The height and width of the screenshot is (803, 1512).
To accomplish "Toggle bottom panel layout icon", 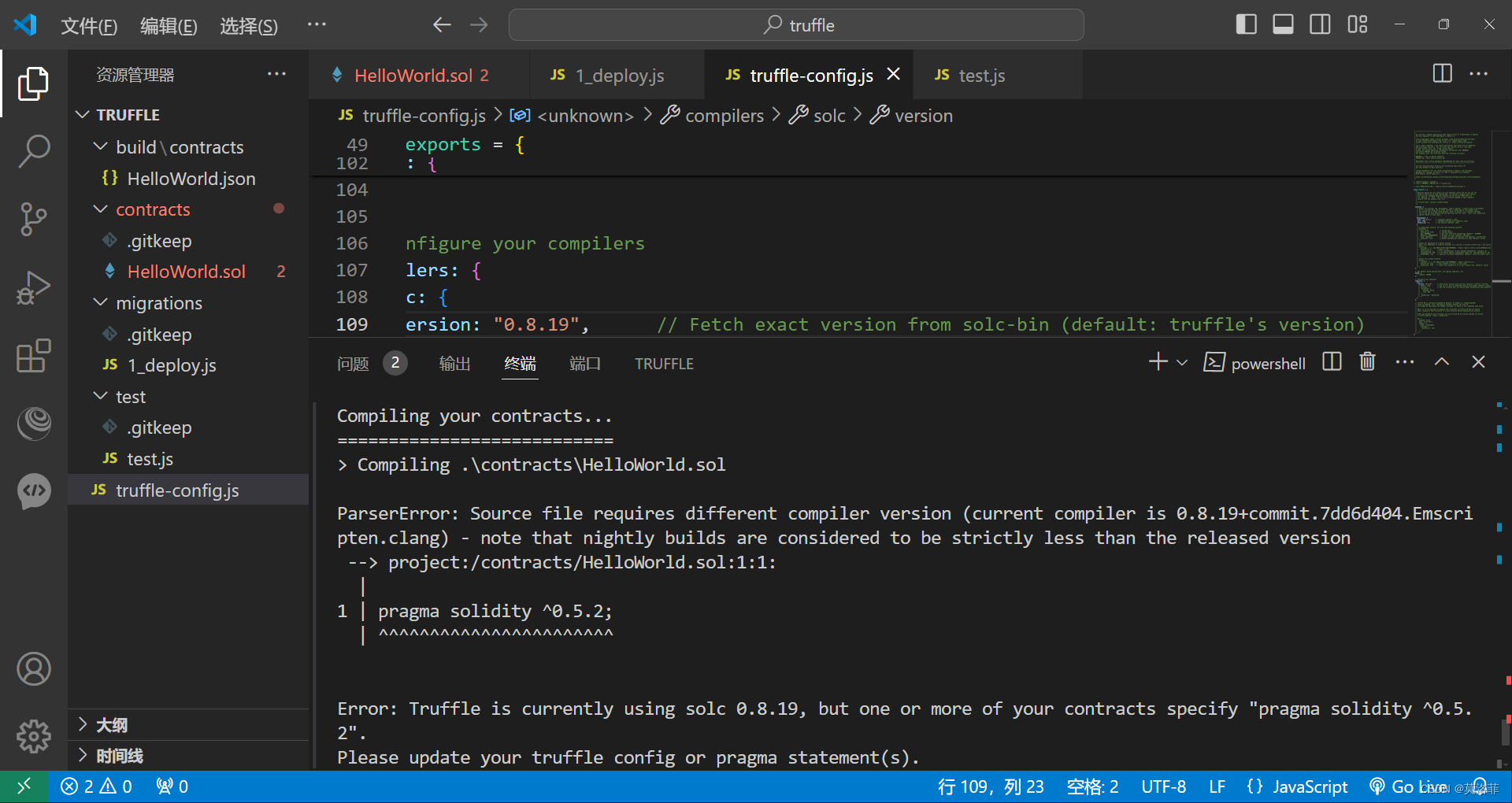I will [1283, 25].
